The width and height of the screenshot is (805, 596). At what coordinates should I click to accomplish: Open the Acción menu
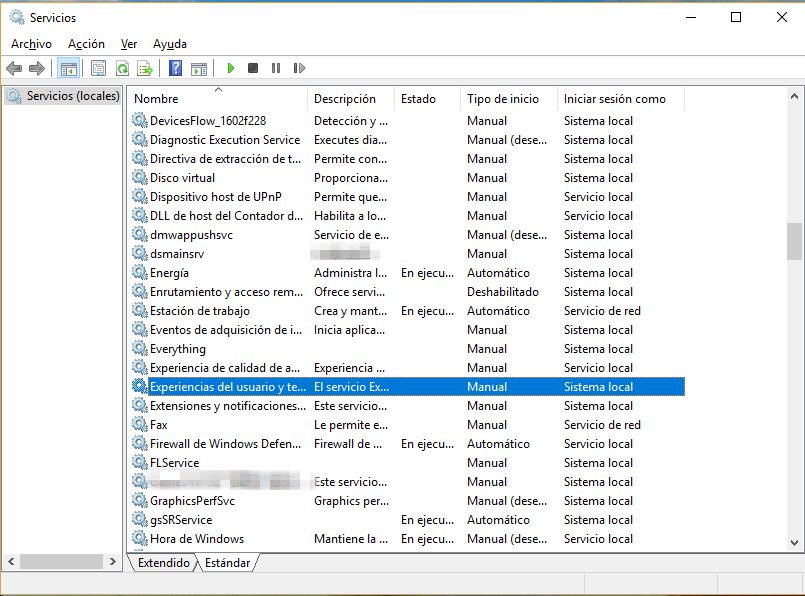(86, 44)
